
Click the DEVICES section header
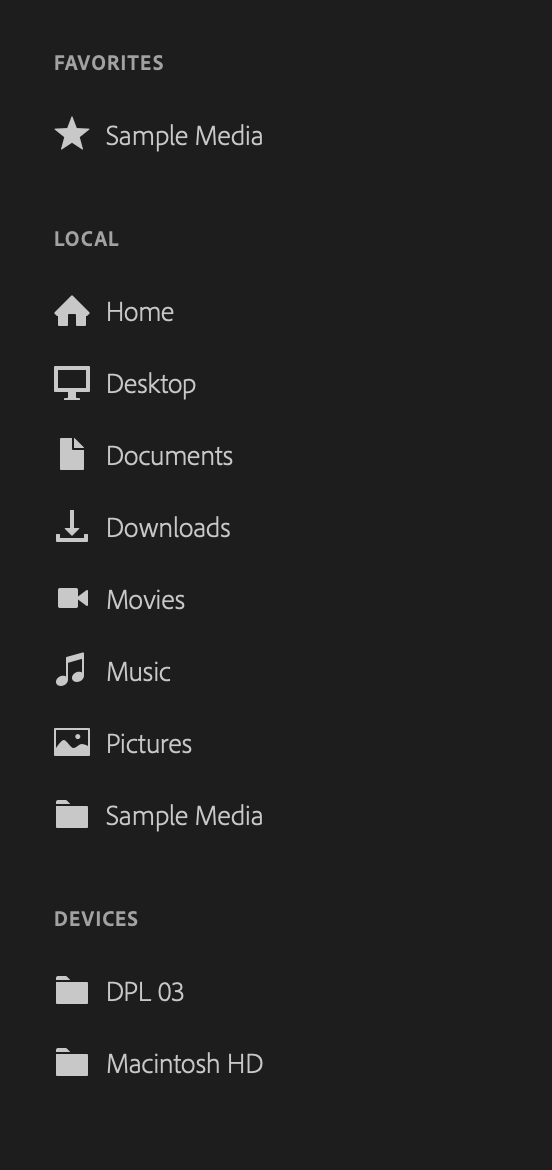[x=96, y=919]
